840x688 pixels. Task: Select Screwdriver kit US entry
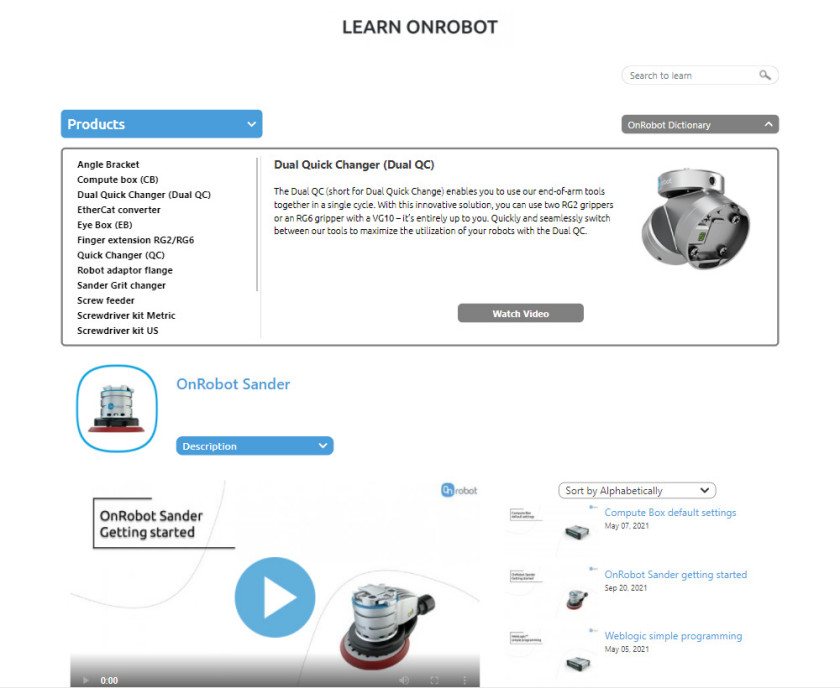[x=117, y=331]
